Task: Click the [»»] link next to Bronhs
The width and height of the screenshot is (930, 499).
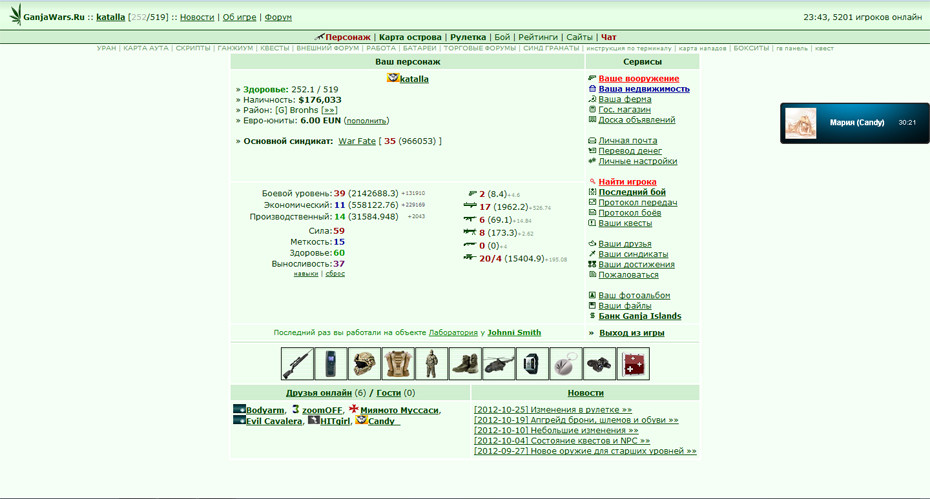Action: [x=329, y=110]
